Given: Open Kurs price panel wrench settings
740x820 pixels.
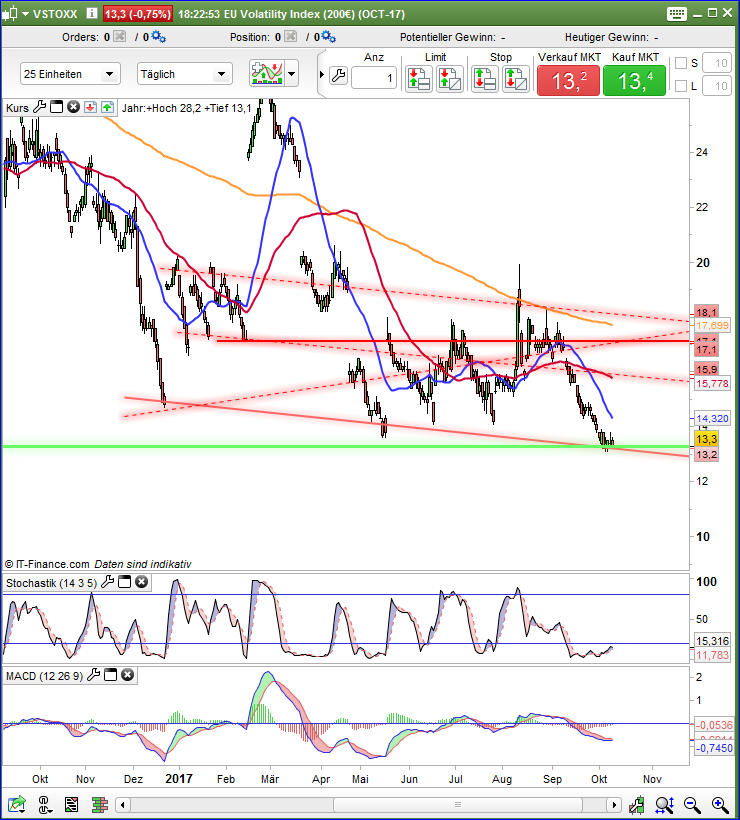Looking at the screenshot, I should pos(39,107).
